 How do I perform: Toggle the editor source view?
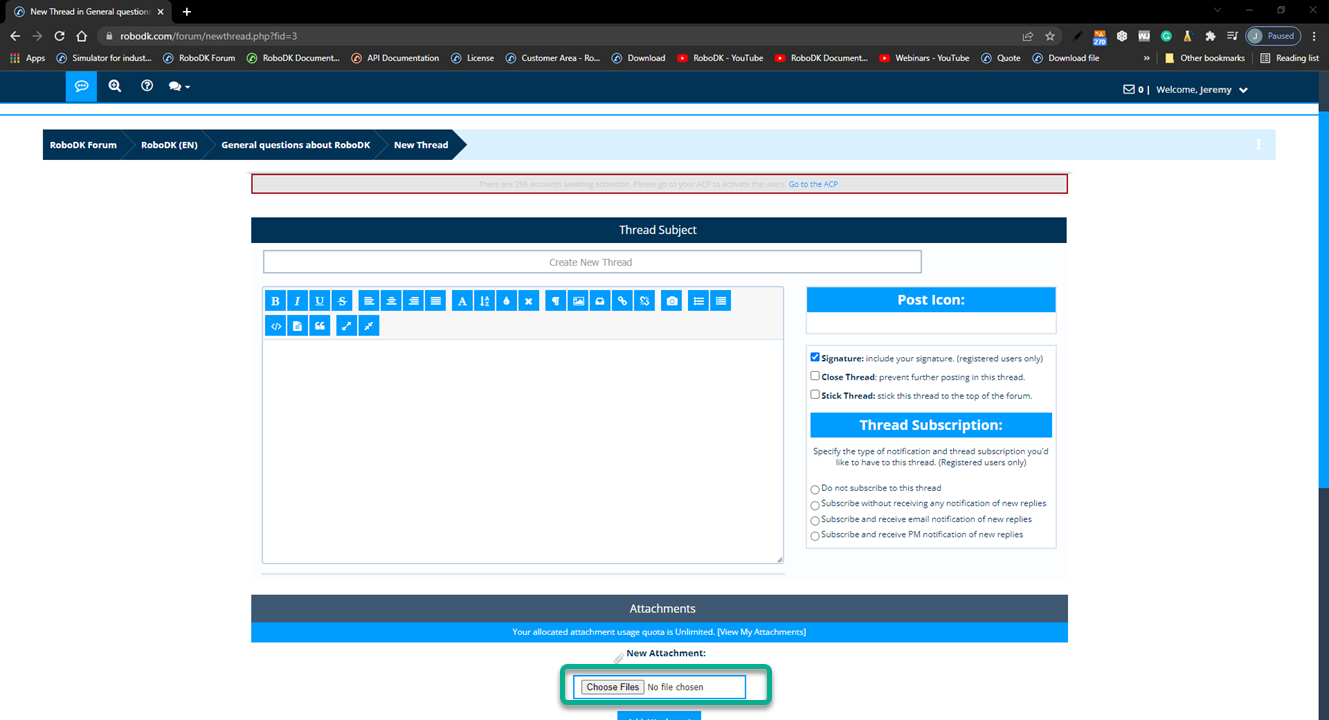[x=369, y=326]
